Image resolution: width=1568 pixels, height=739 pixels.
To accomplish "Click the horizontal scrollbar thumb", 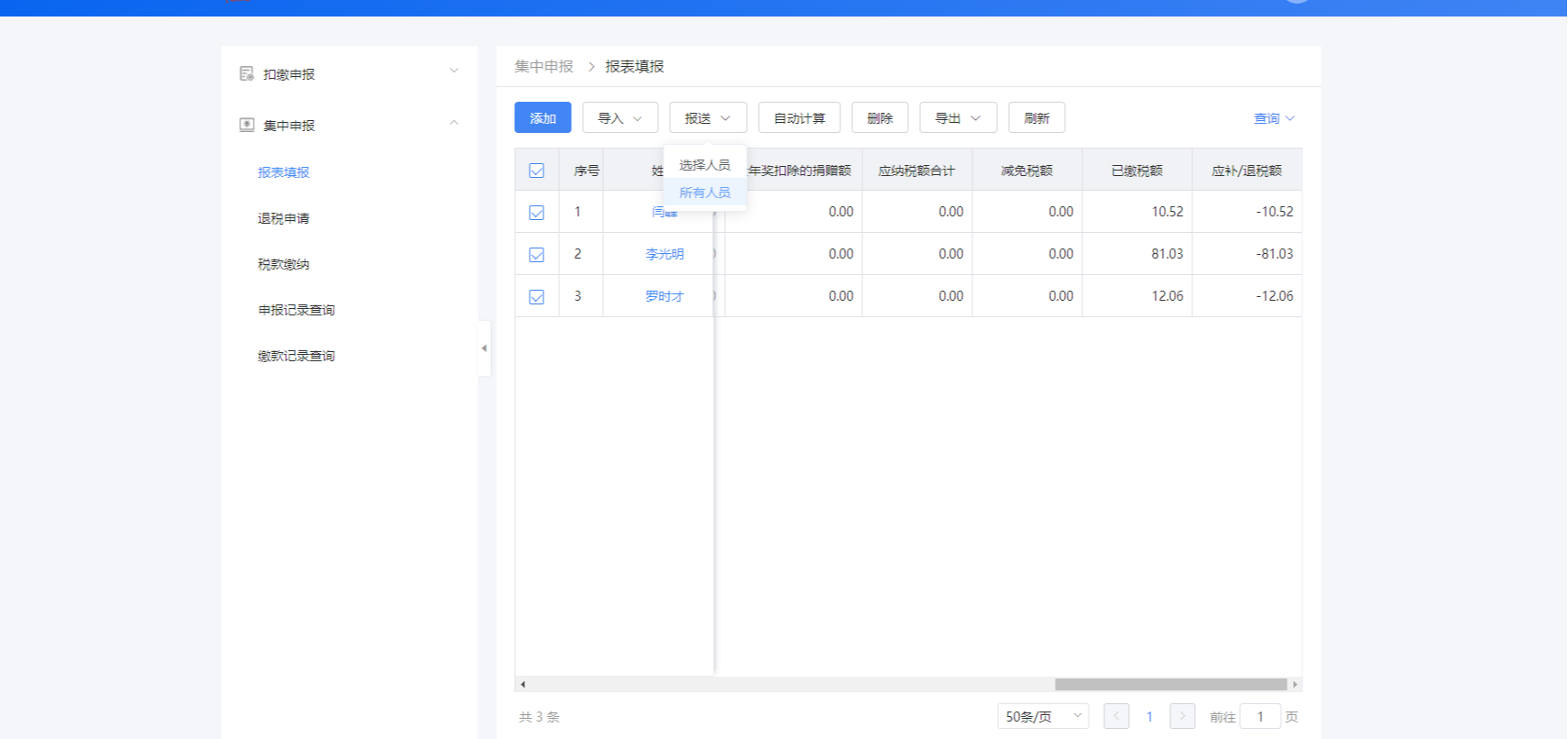I will 1170,684.
